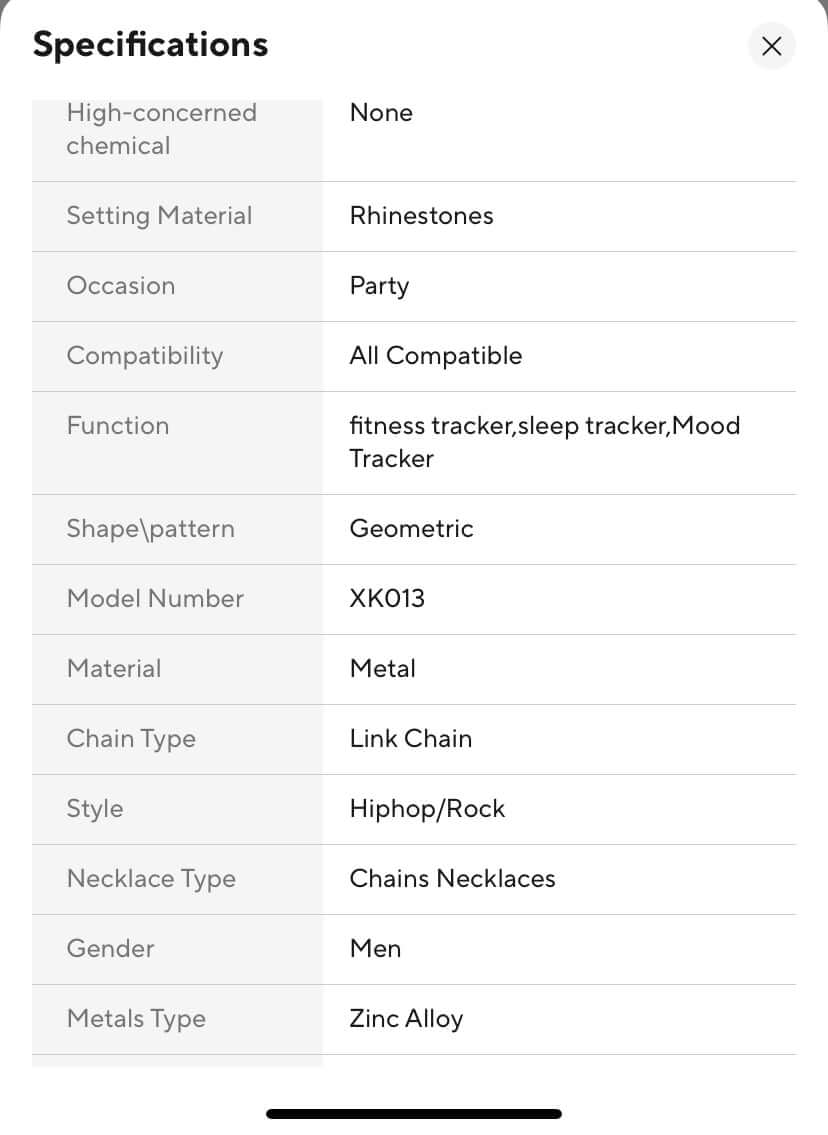Tap the Function row label
828x1135 pixels.
(117, 426)
